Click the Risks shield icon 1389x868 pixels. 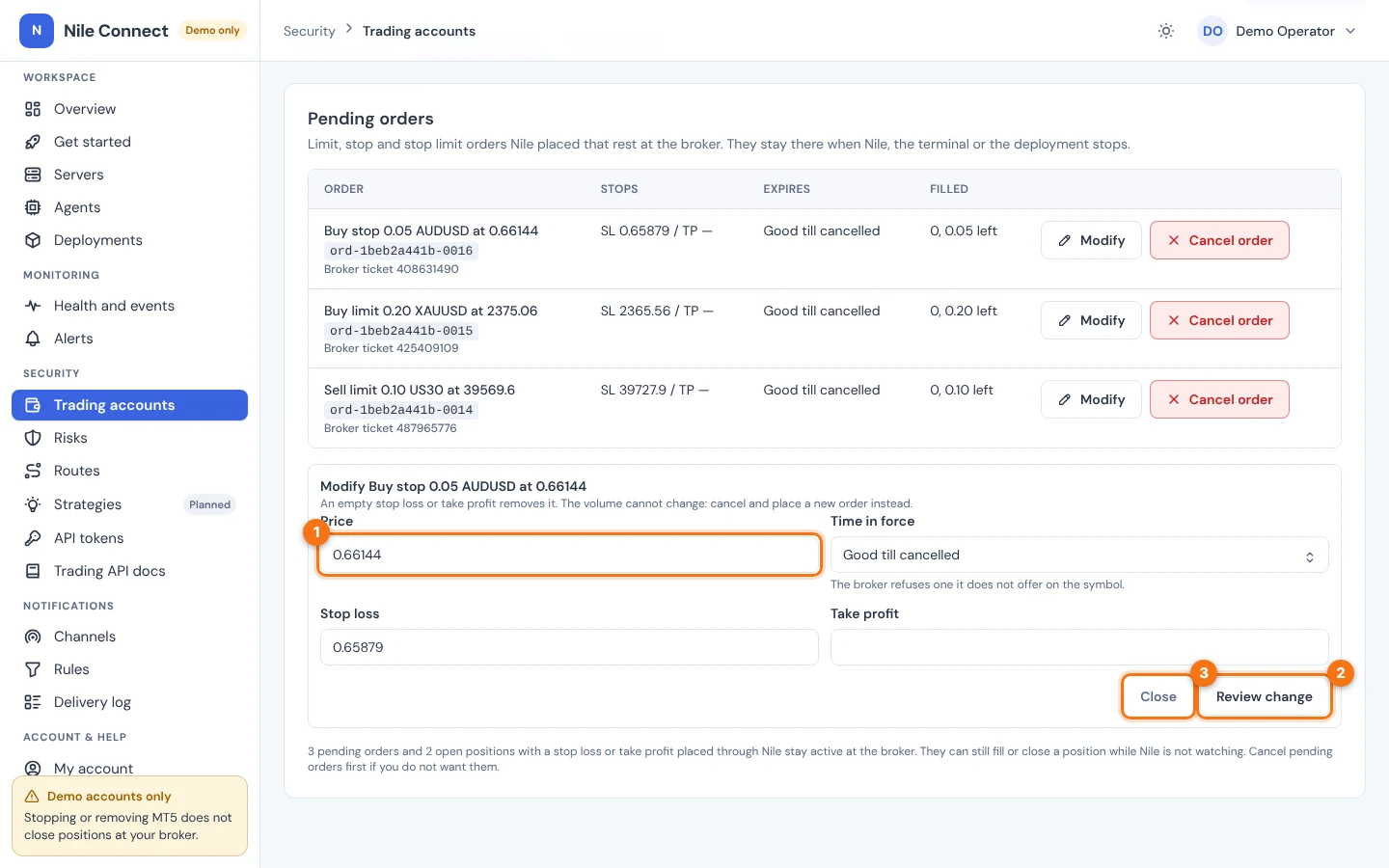33,438
